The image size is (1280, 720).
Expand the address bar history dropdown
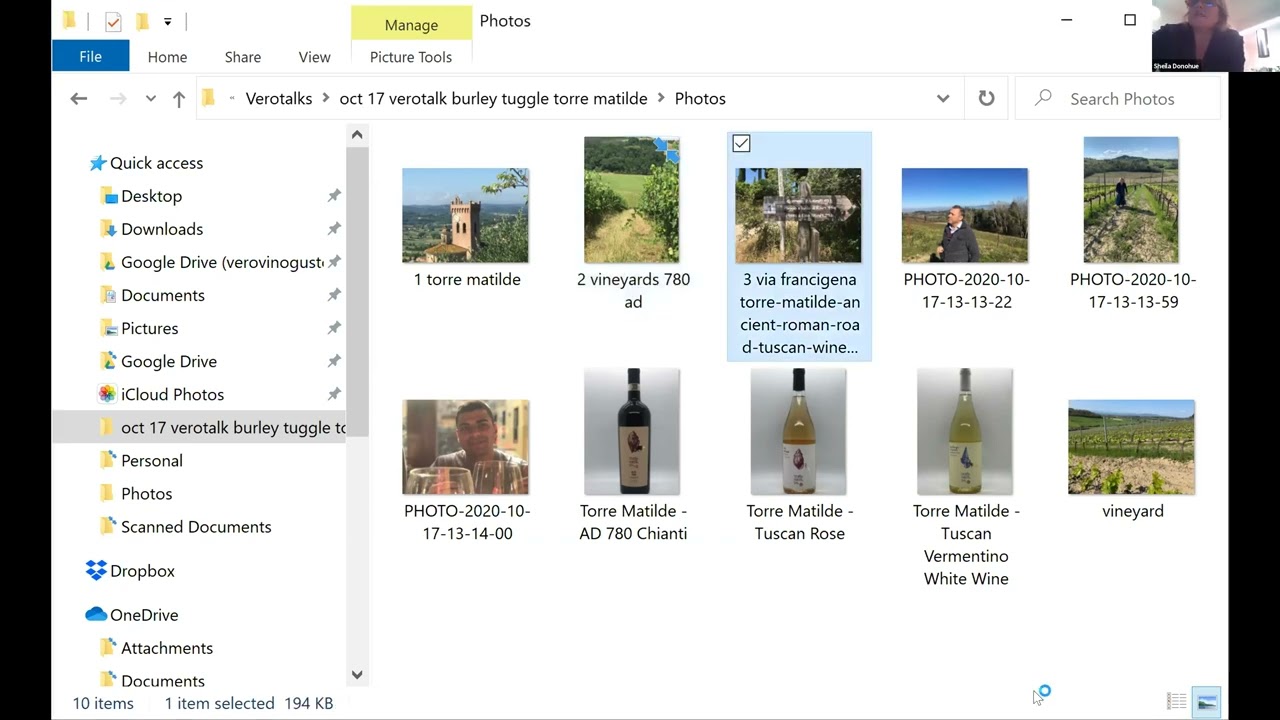coord(942,98)
